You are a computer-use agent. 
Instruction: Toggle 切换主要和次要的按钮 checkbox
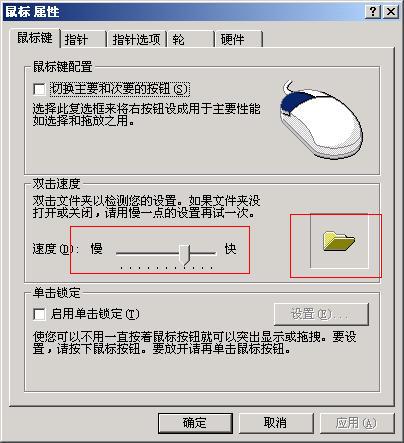pos(39,89)
